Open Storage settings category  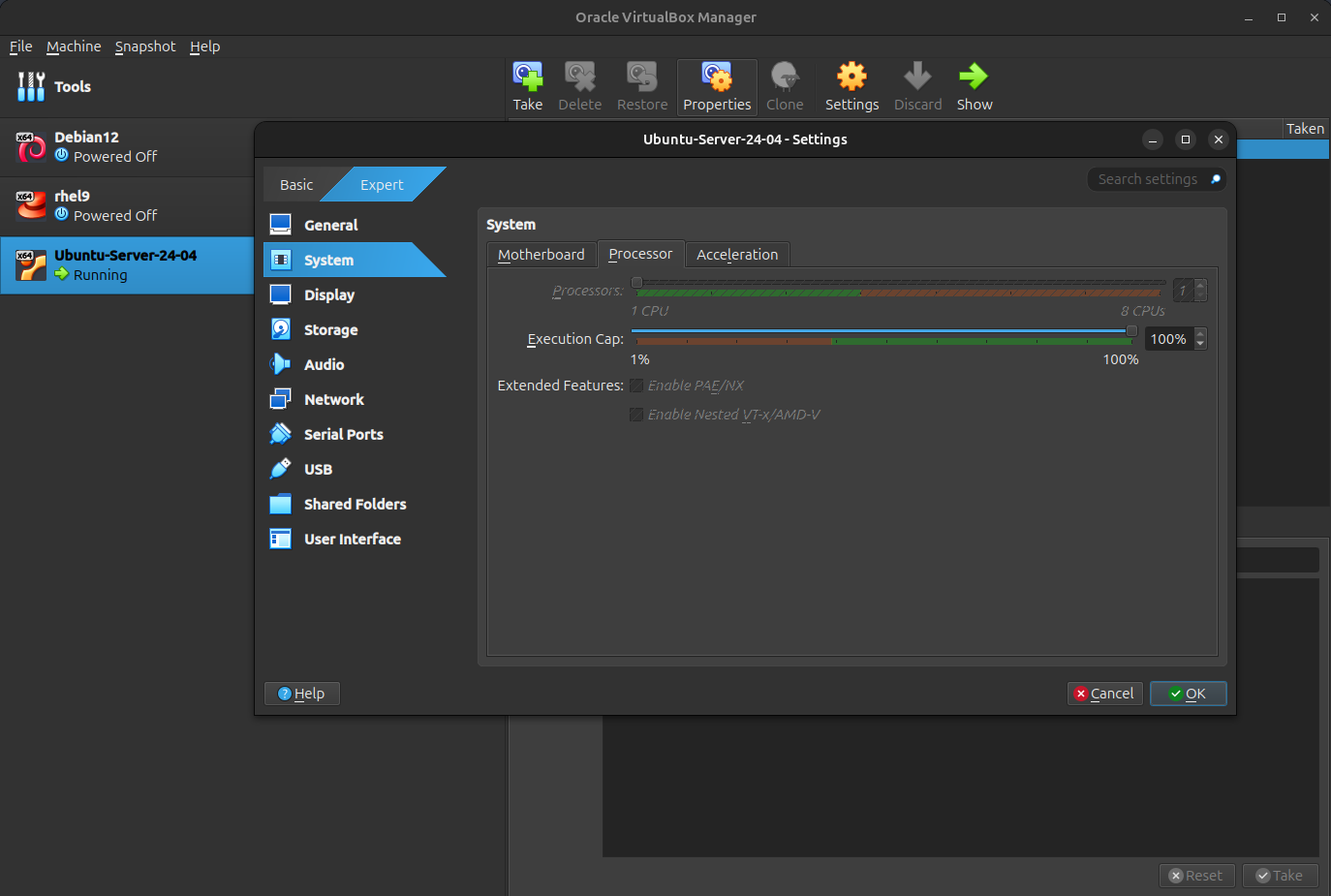point(355,329)
